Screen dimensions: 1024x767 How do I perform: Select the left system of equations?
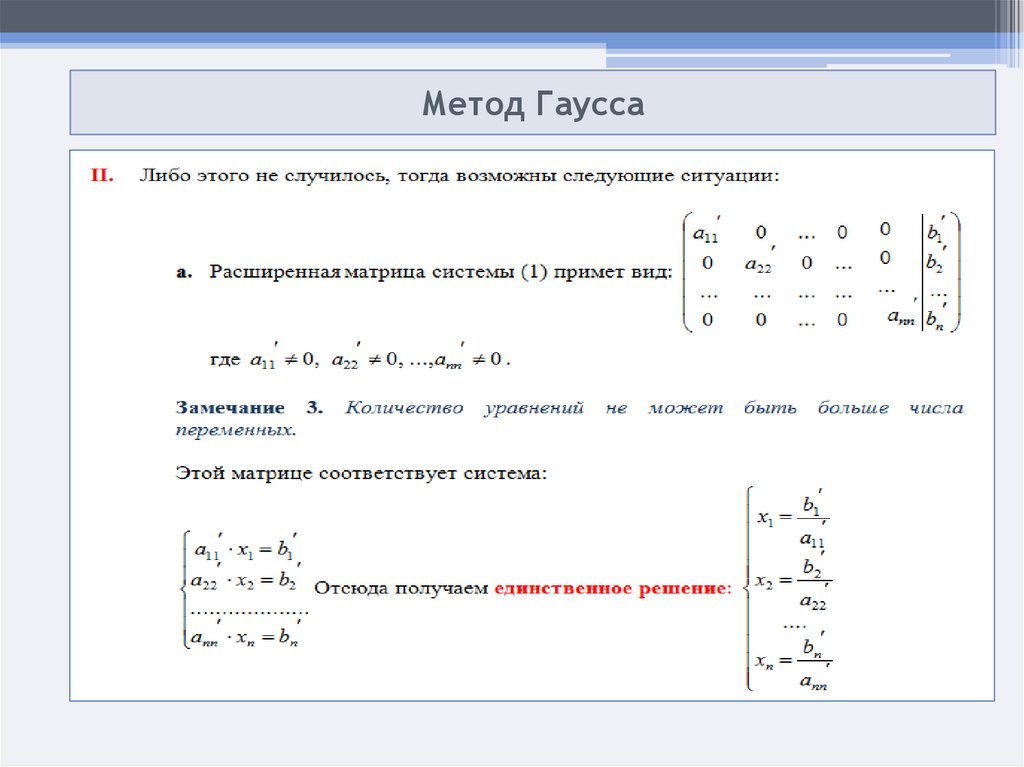(241, 590)
